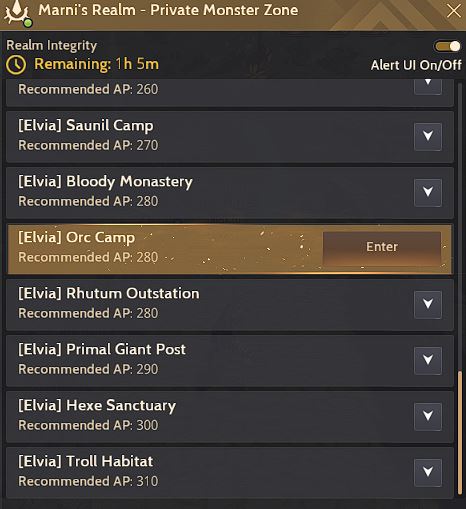Enter the Elvia Orc Camp zone

pos(382,247)
